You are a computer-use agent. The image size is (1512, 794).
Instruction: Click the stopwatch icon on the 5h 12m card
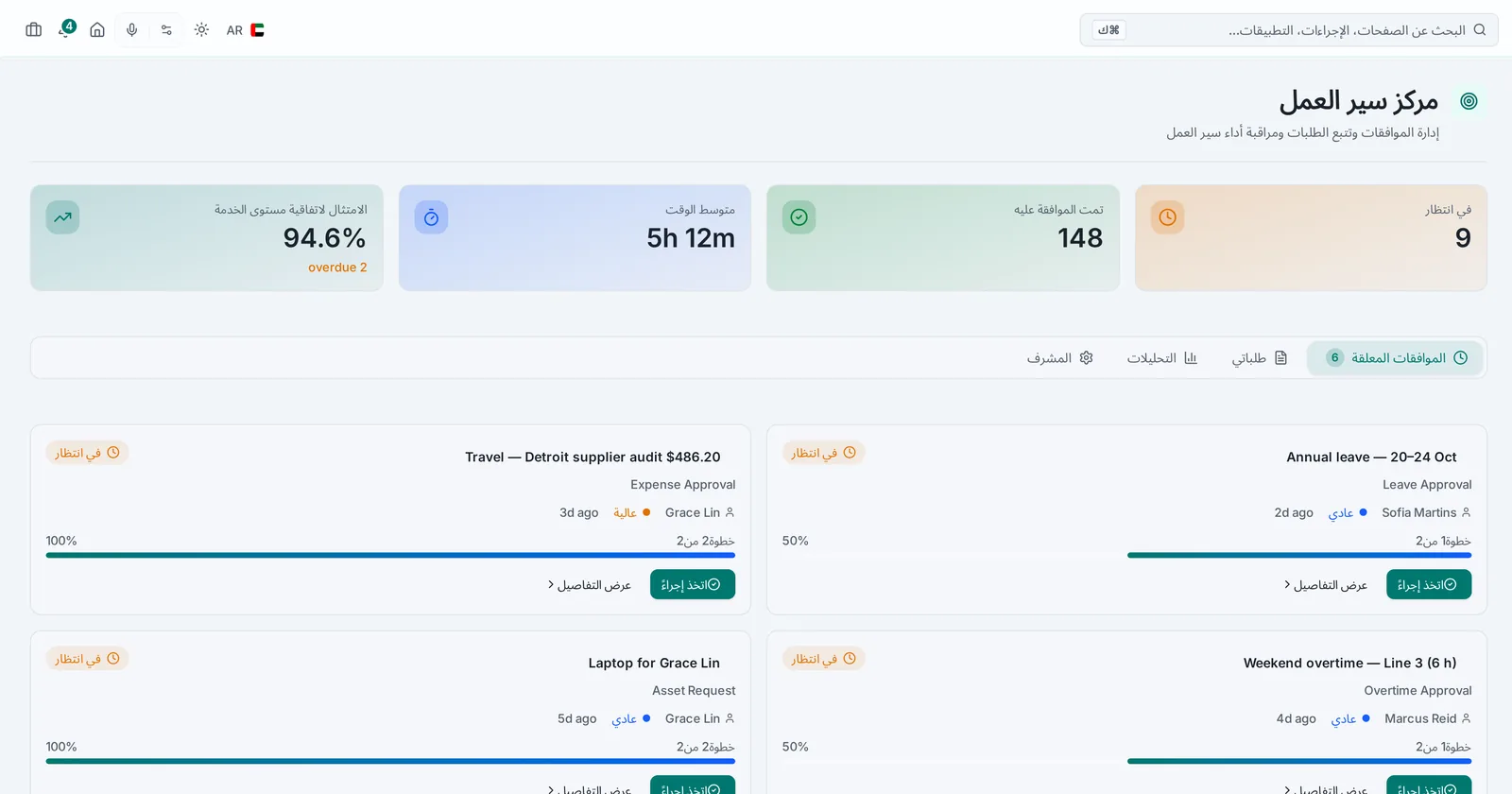[x=431, y=217]
